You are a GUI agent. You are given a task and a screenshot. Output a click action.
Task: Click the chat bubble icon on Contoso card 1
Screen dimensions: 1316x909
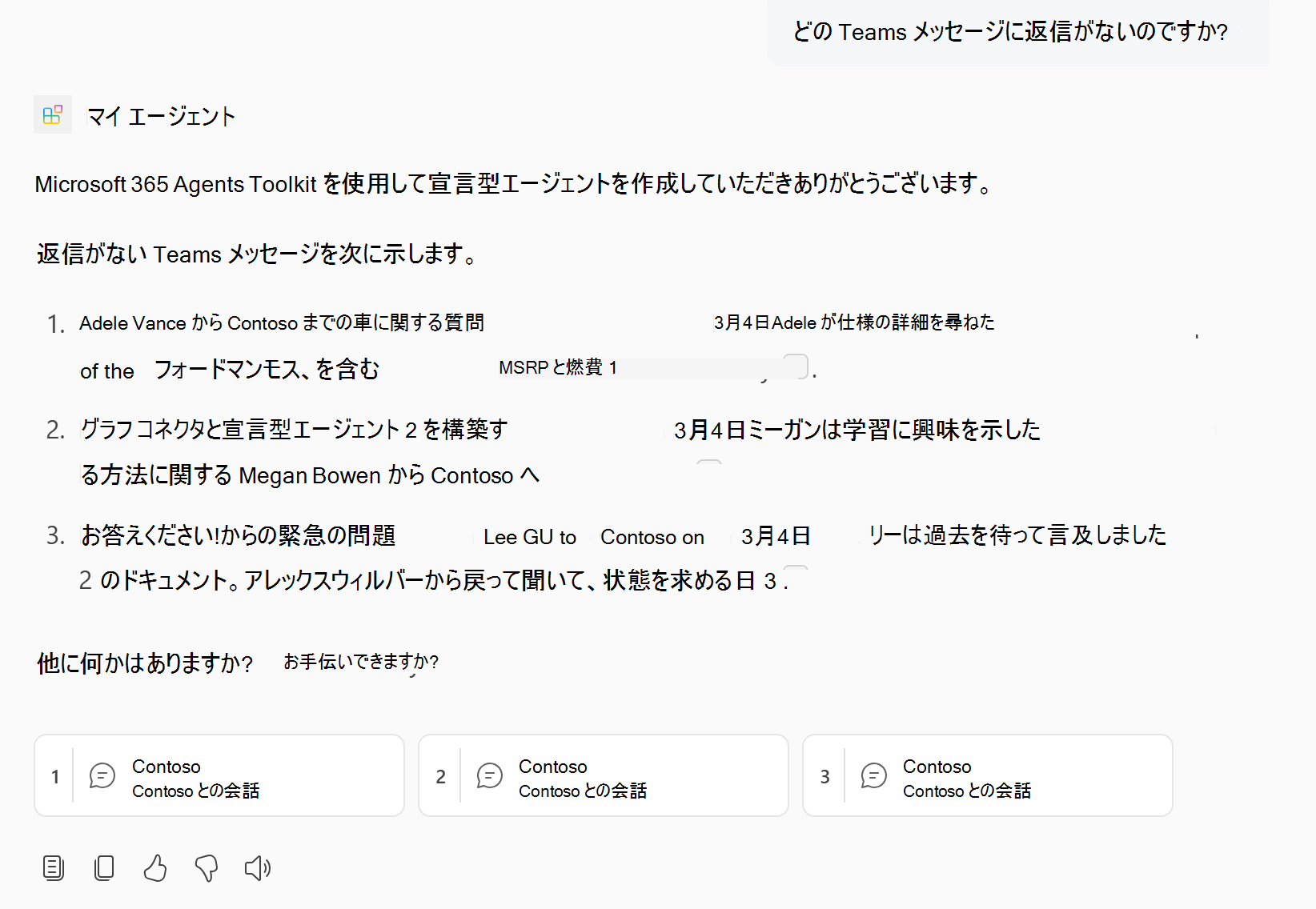(102, 775)
